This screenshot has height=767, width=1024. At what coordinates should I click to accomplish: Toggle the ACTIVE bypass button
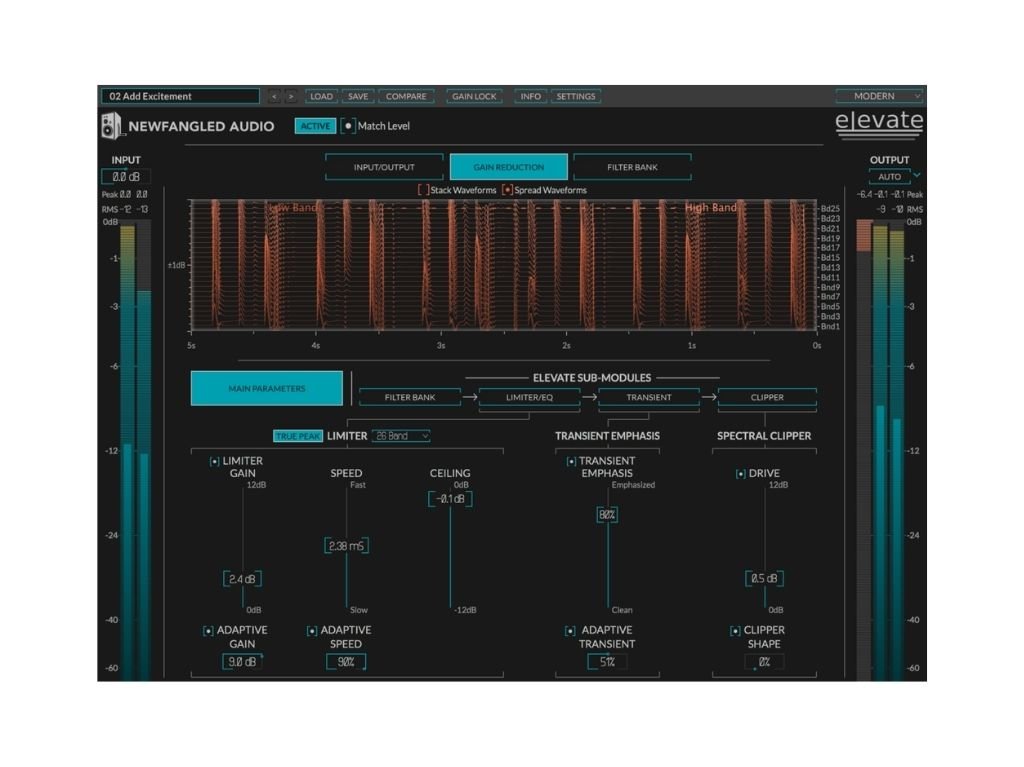[x=315, y=126]
